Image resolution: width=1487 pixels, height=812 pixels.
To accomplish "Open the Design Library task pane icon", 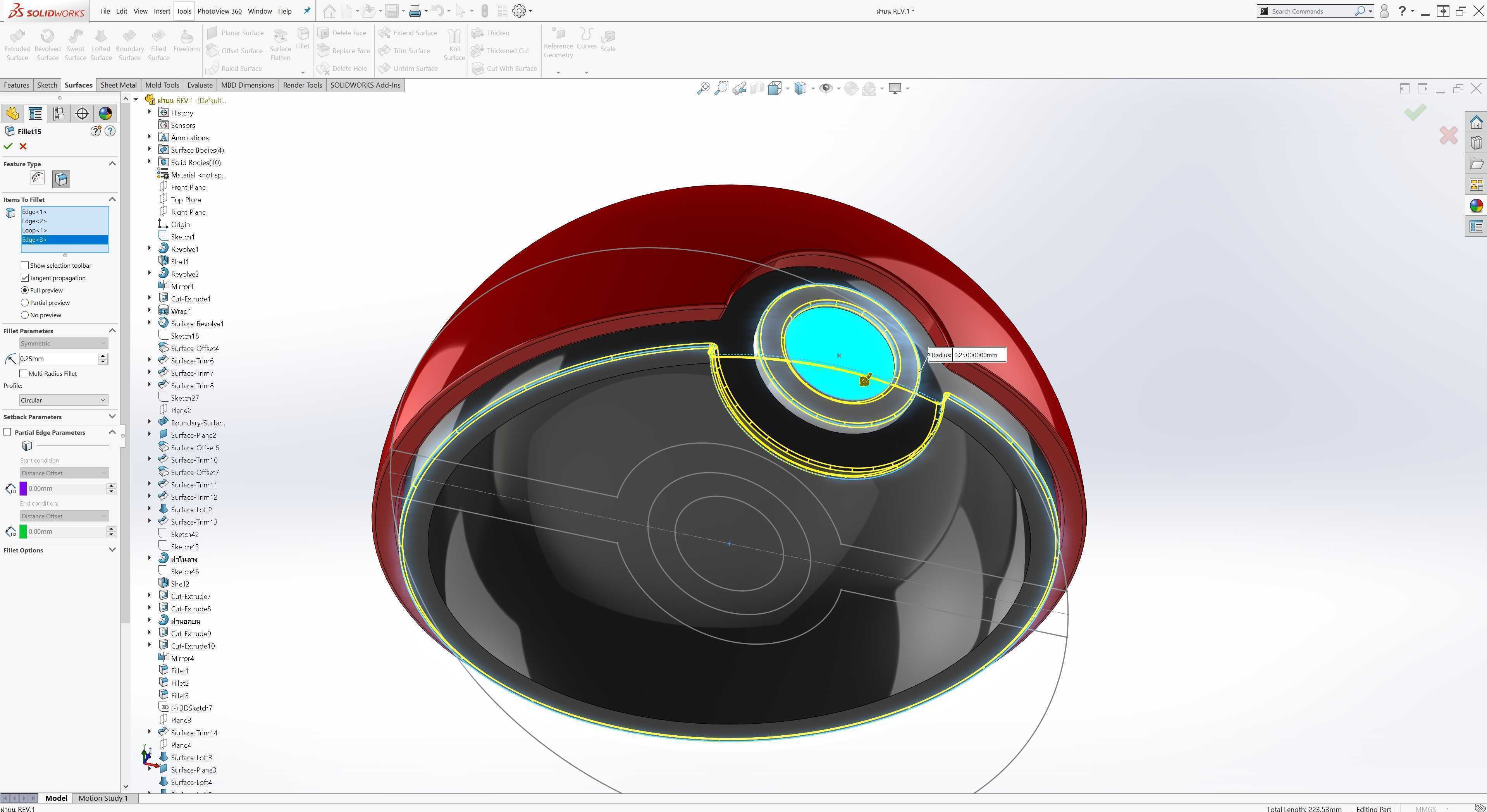I will [1476, 143].
